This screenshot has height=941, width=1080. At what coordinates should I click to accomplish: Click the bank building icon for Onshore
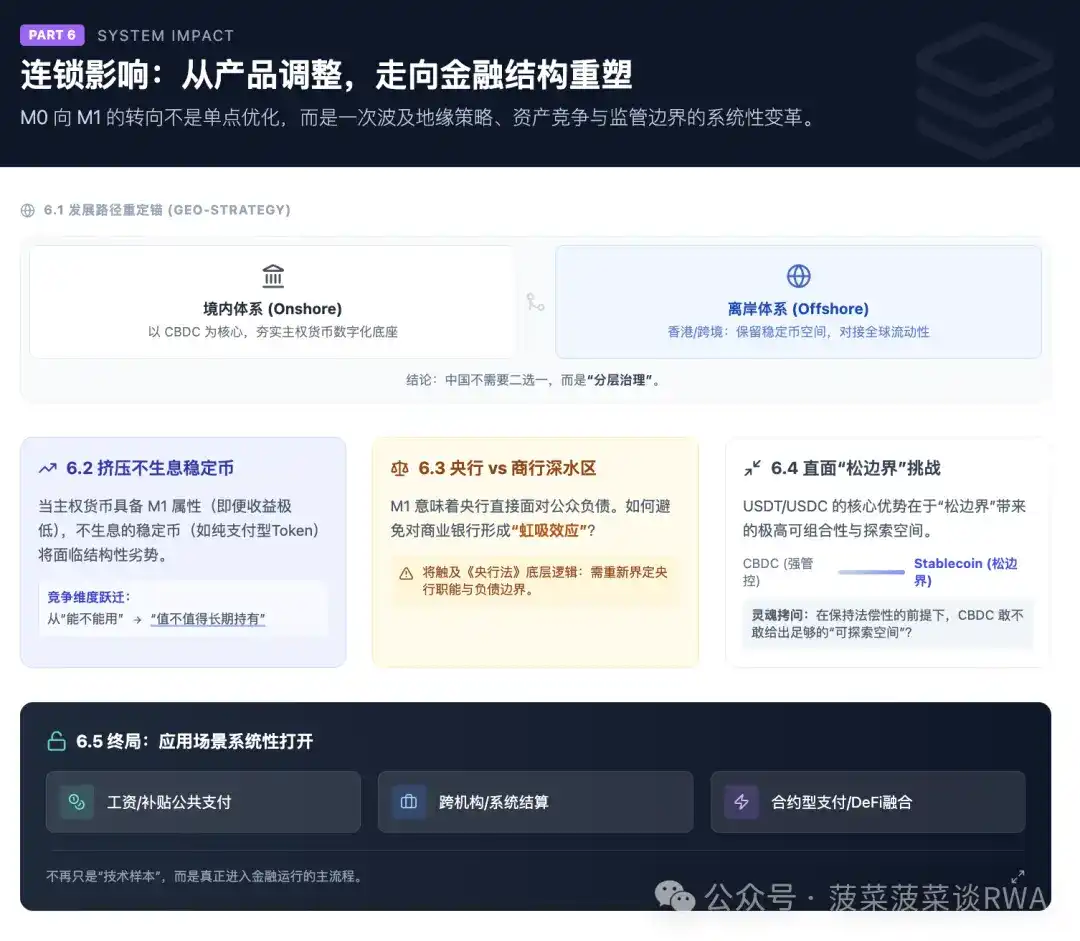point(272,276)
